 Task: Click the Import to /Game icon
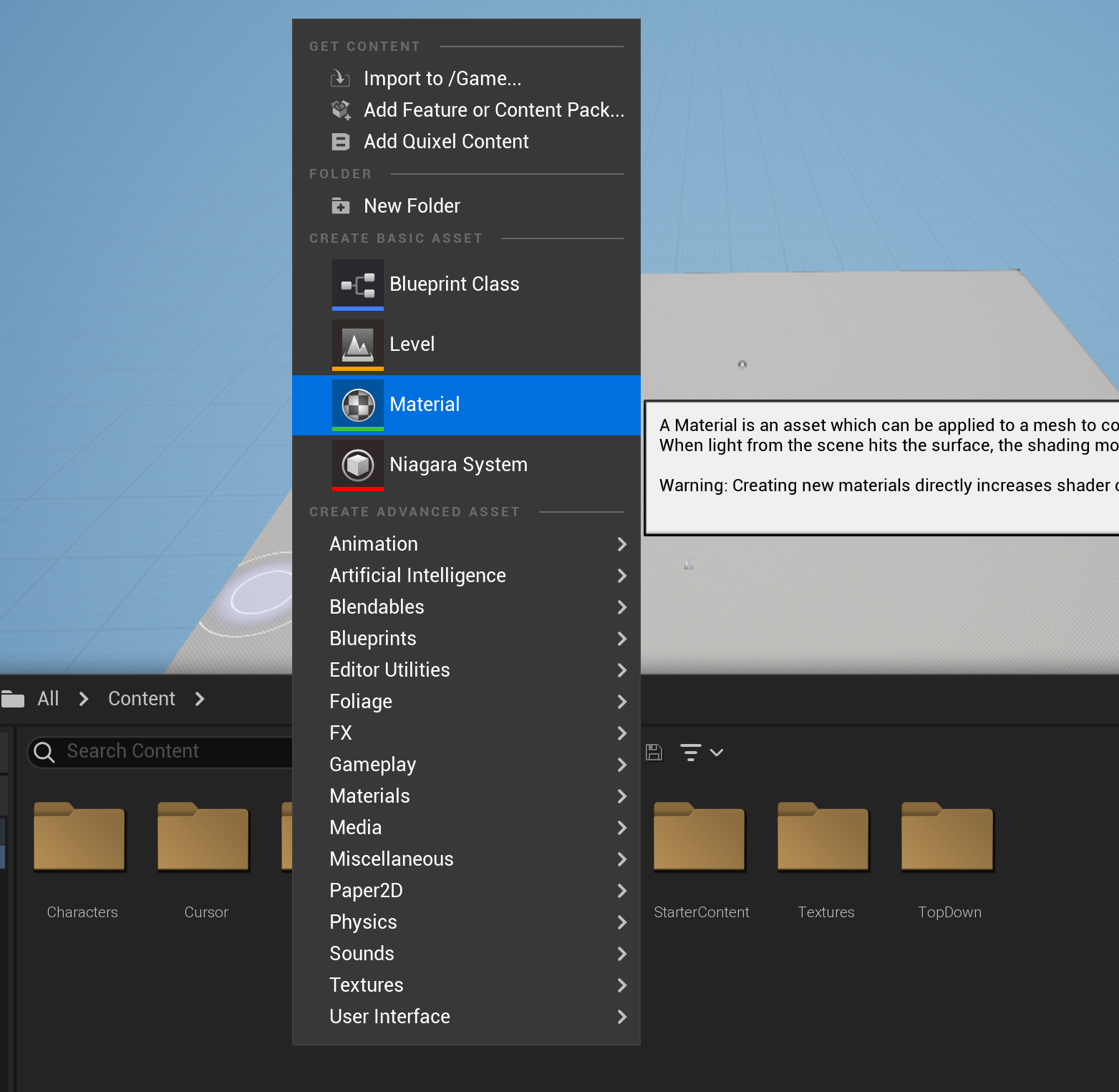(340, 78)
